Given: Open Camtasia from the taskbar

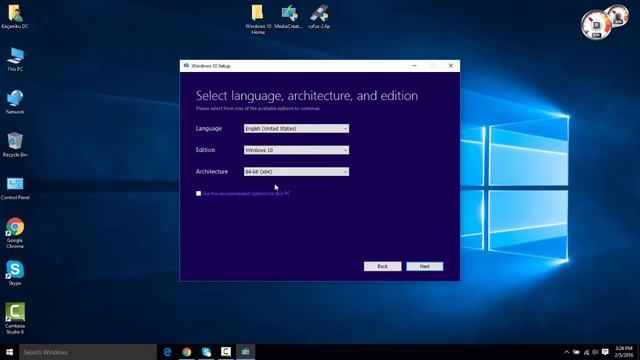Looking at the screenshot, I should coord(226,352).
